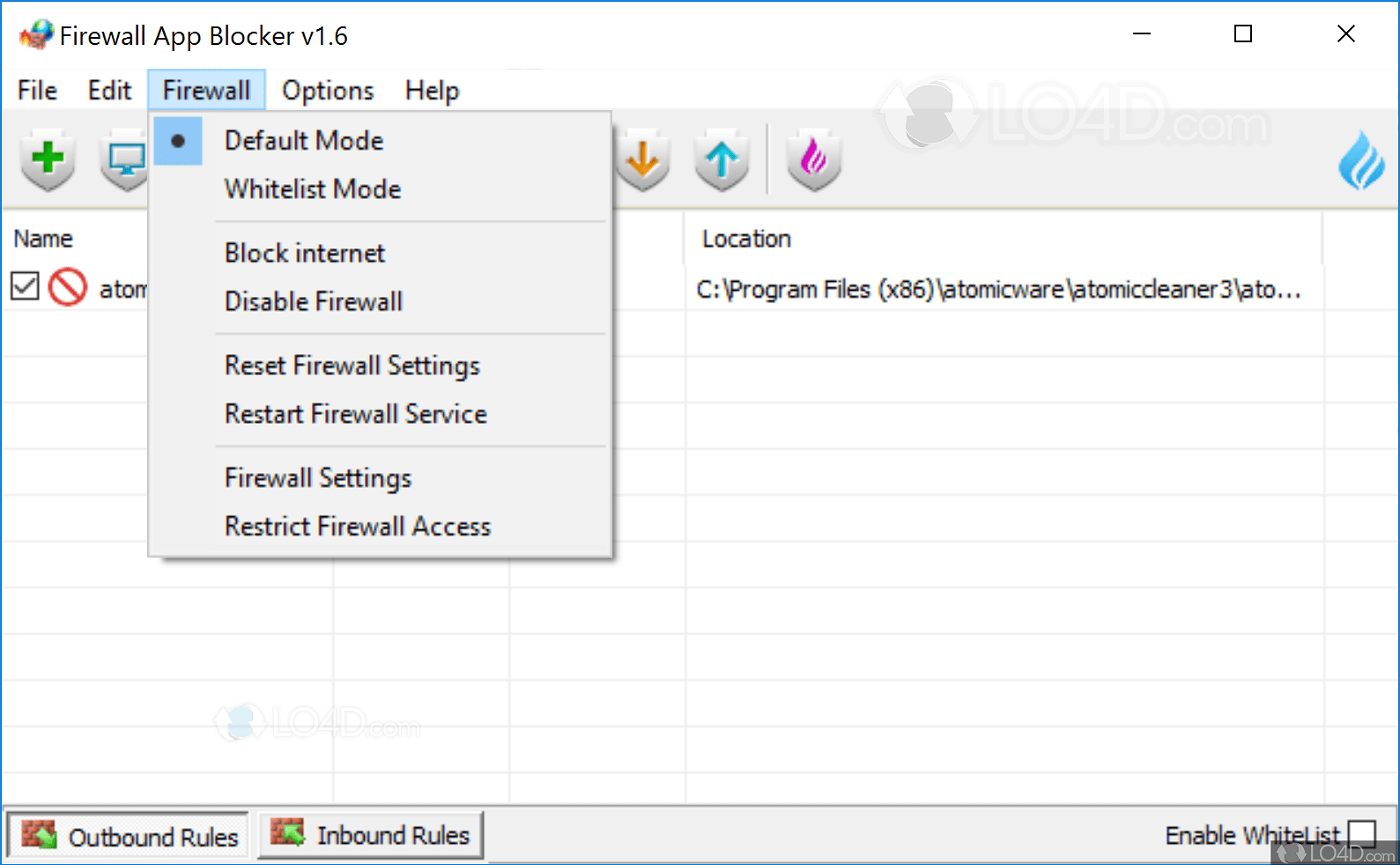Select Reset Firewall Settings
The width and height of the screenshot is (1400, 865).
click(352, 366)
